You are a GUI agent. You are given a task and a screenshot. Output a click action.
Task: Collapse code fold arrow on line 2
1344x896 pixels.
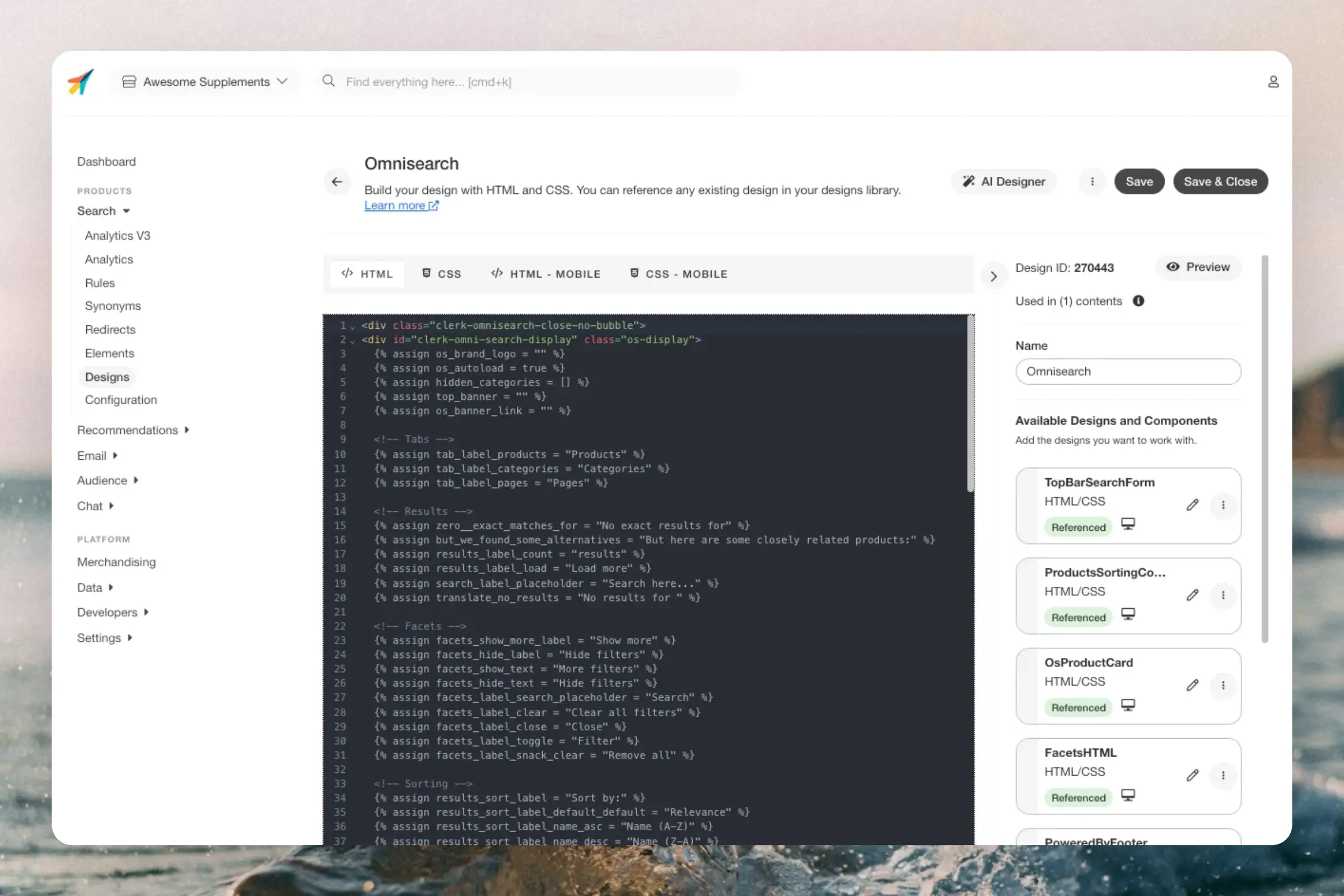(353, 342)
